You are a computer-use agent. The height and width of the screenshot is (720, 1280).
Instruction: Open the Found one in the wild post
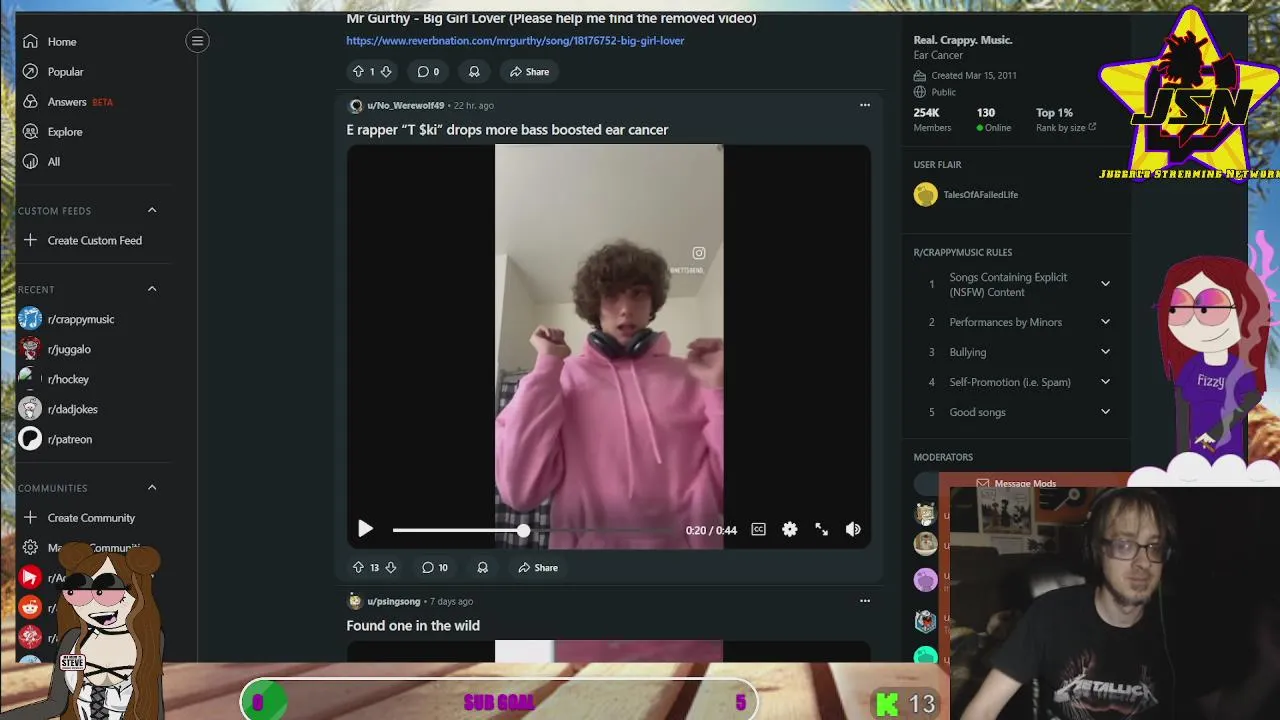[413, 626]
